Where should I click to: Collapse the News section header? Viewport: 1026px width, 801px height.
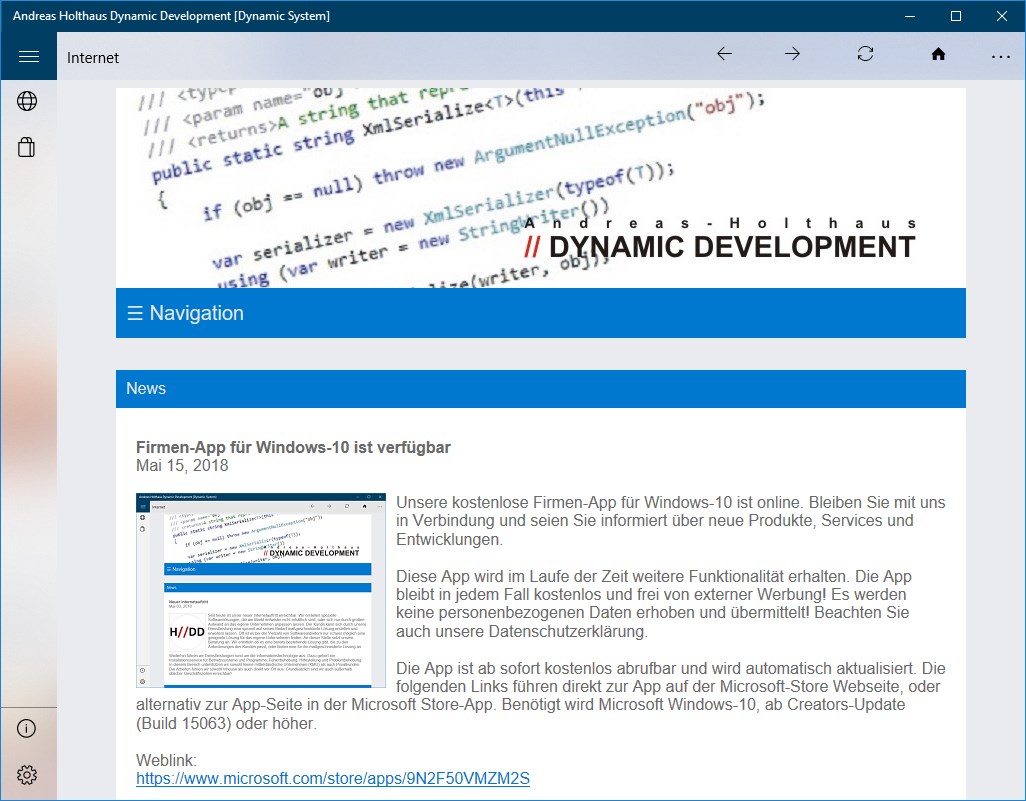146,388
